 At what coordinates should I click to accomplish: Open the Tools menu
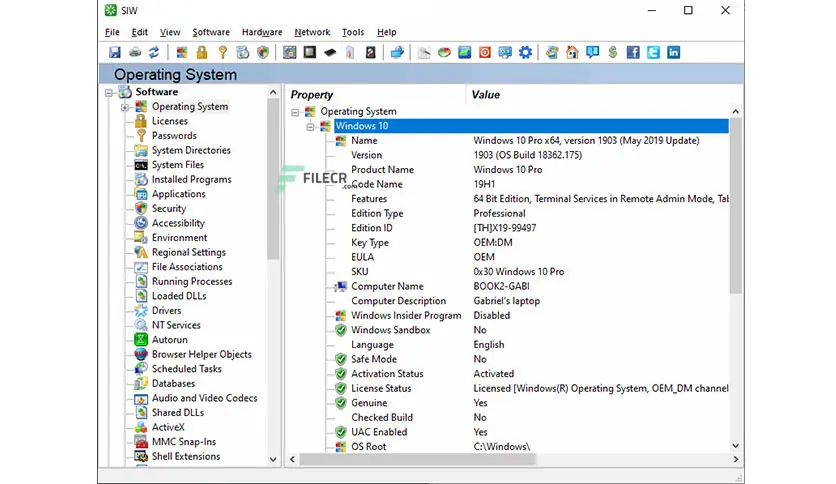point(352,32)
